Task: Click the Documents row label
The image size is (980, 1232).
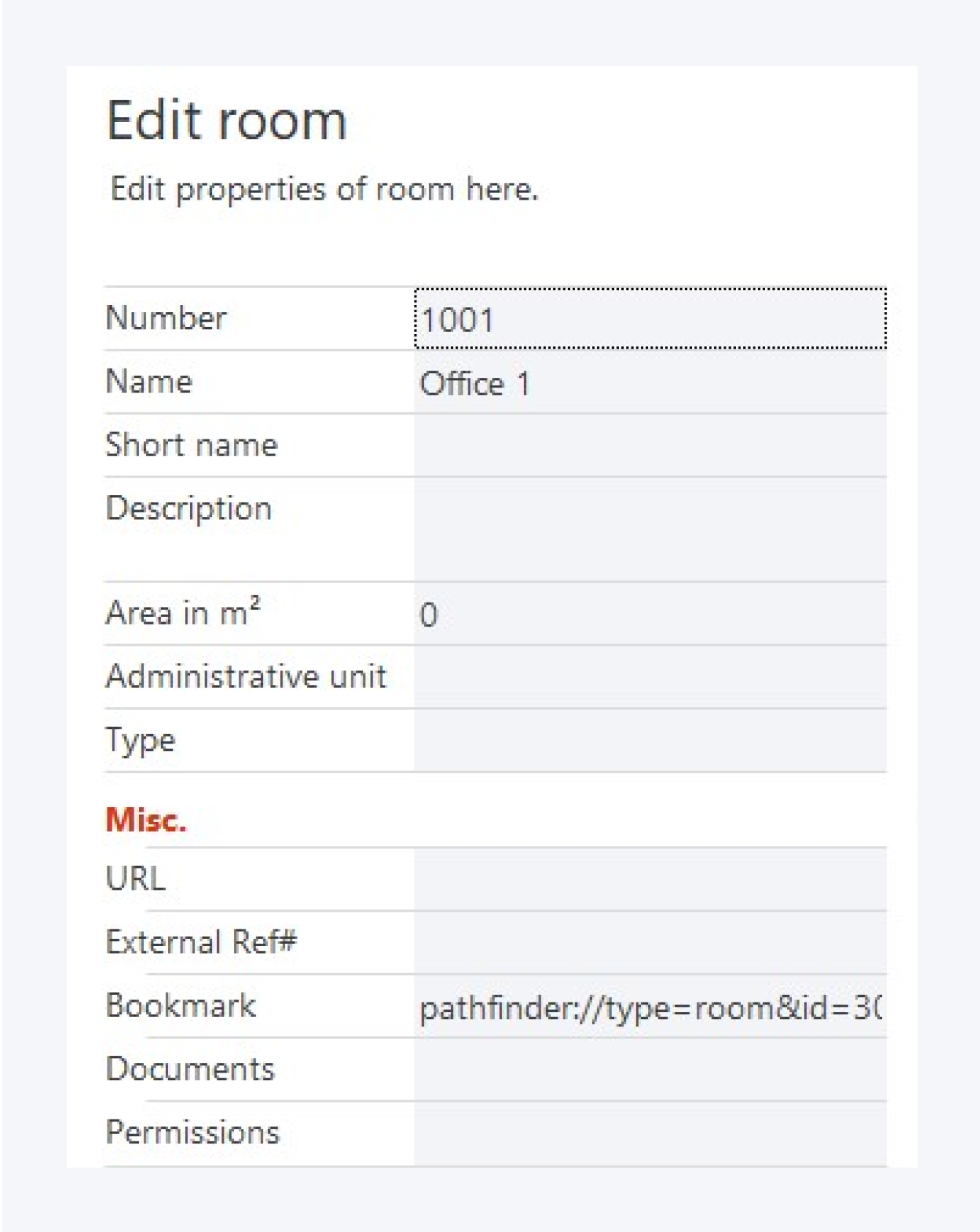Action: click(190, 1069)
